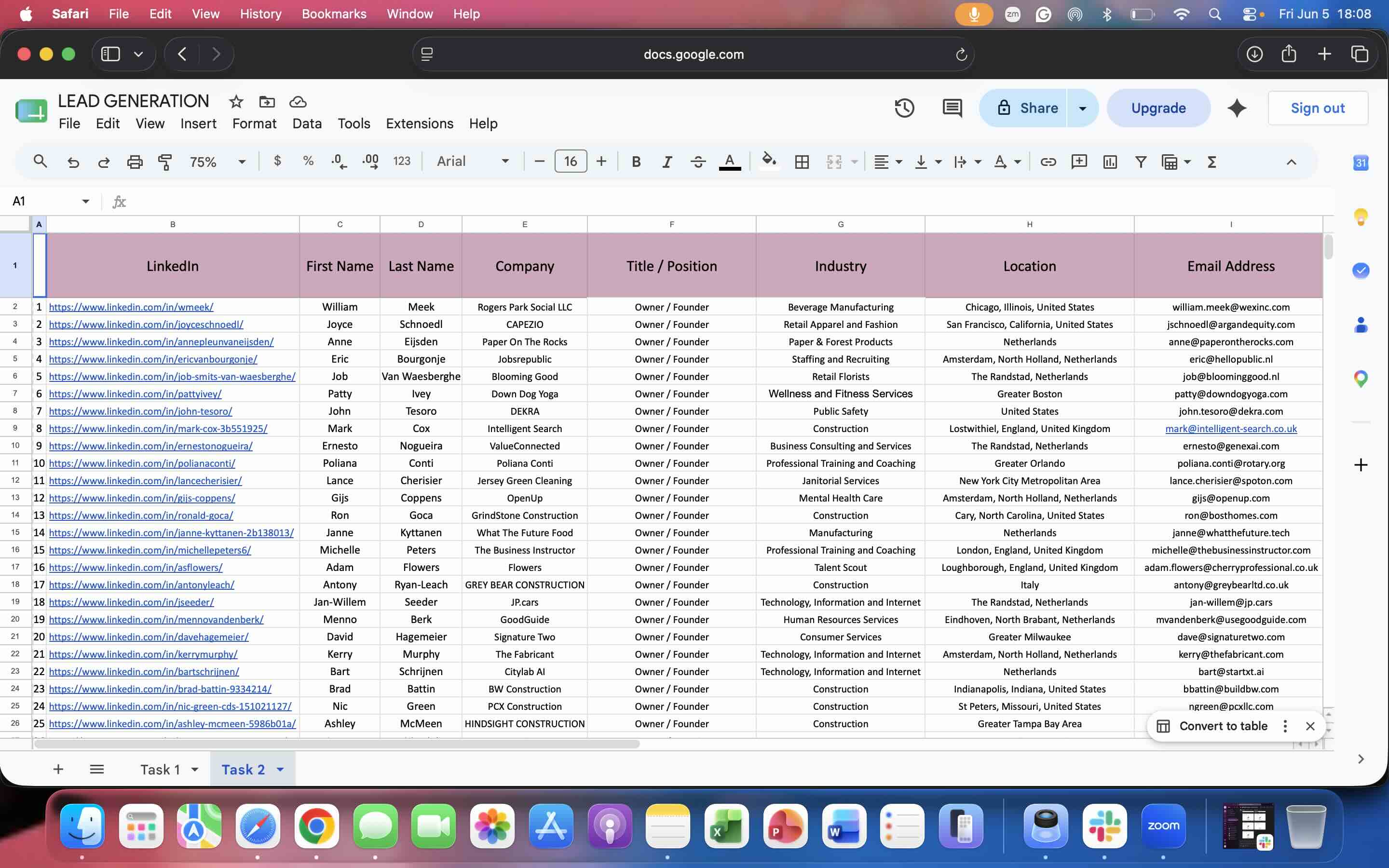This screenshot has height=868, width=1389.
Task: Open the borders tool in toolbar
Action: pos(802,162)
